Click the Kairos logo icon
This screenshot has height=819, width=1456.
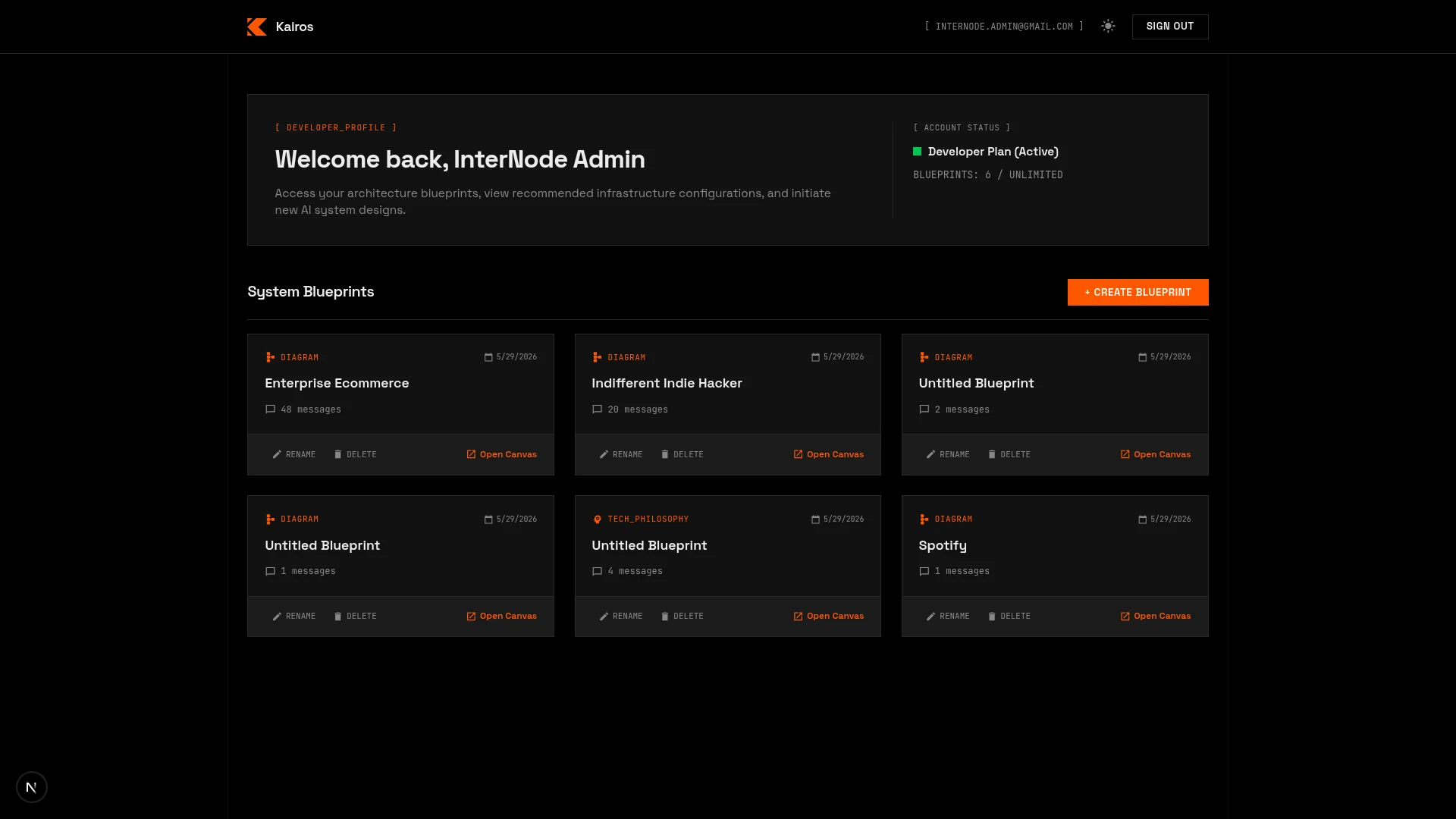click(257, 27)
